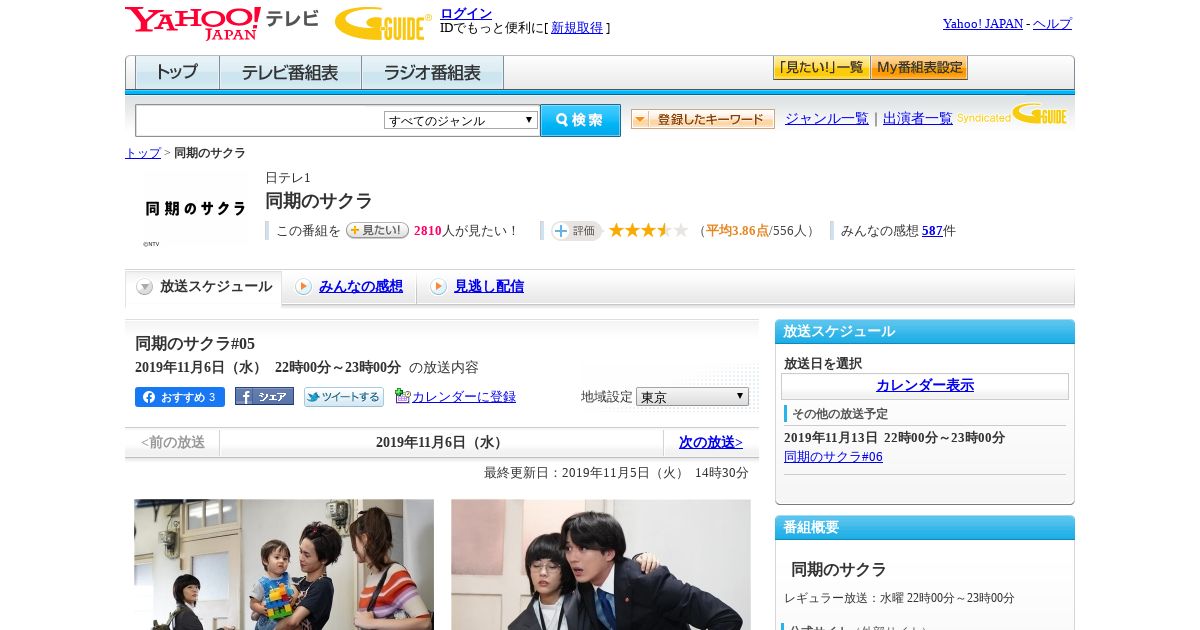Expand the すべてのジャンル genre dropdown
1200x630 pixels.
[x=461, y=120]
